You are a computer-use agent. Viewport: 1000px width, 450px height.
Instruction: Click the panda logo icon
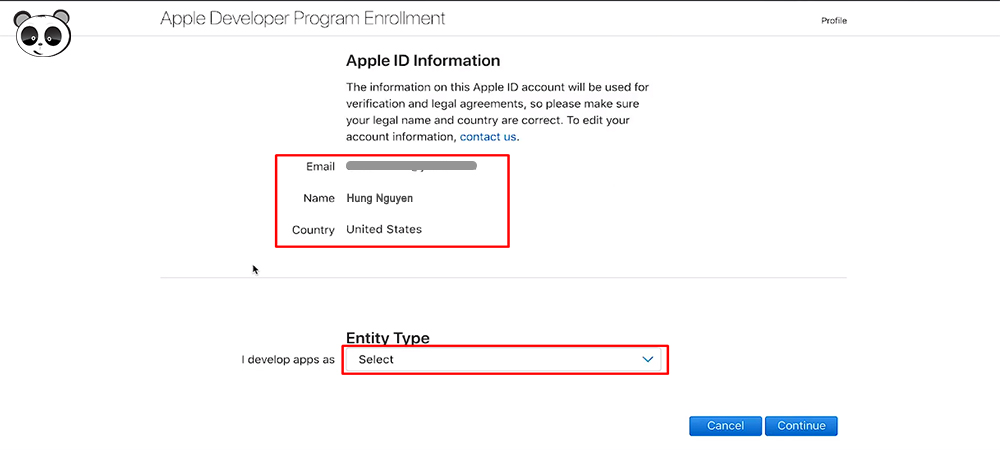43,33
